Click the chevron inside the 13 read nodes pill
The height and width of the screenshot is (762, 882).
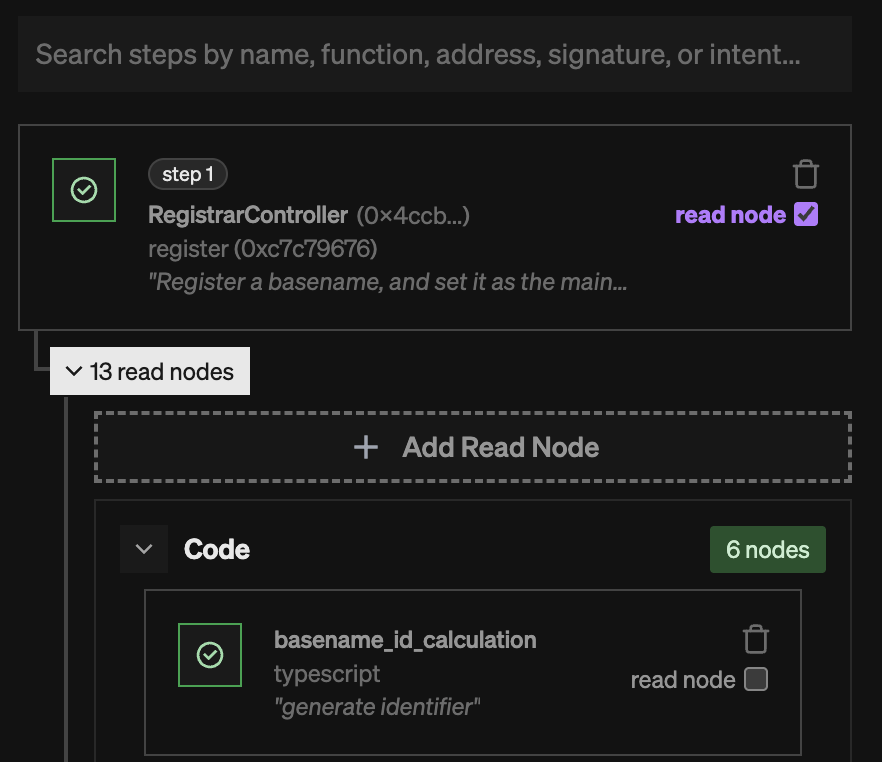73,371
